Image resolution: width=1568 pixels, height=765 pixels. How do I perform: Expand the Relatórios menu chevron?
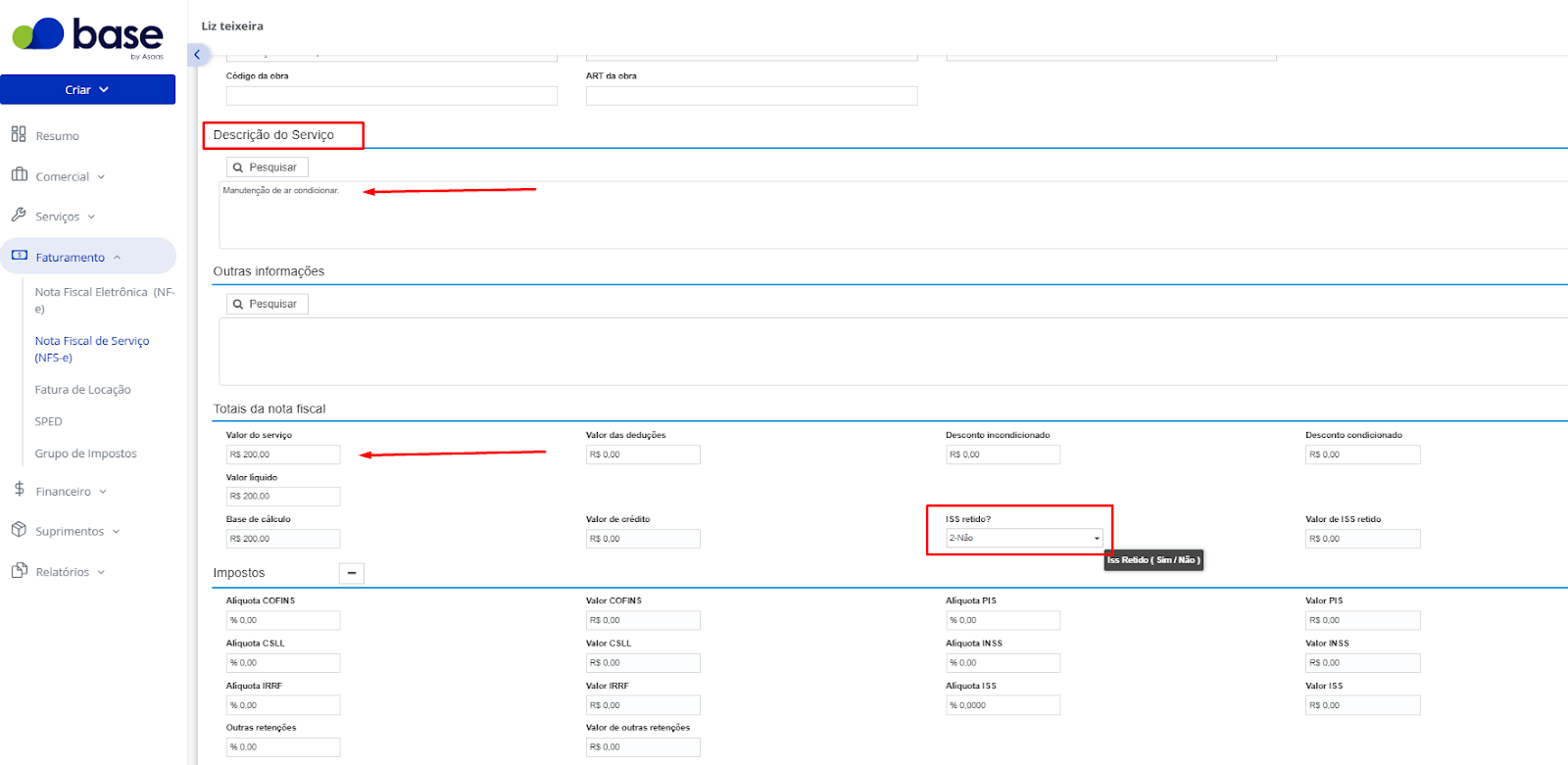tap(101, 572)
